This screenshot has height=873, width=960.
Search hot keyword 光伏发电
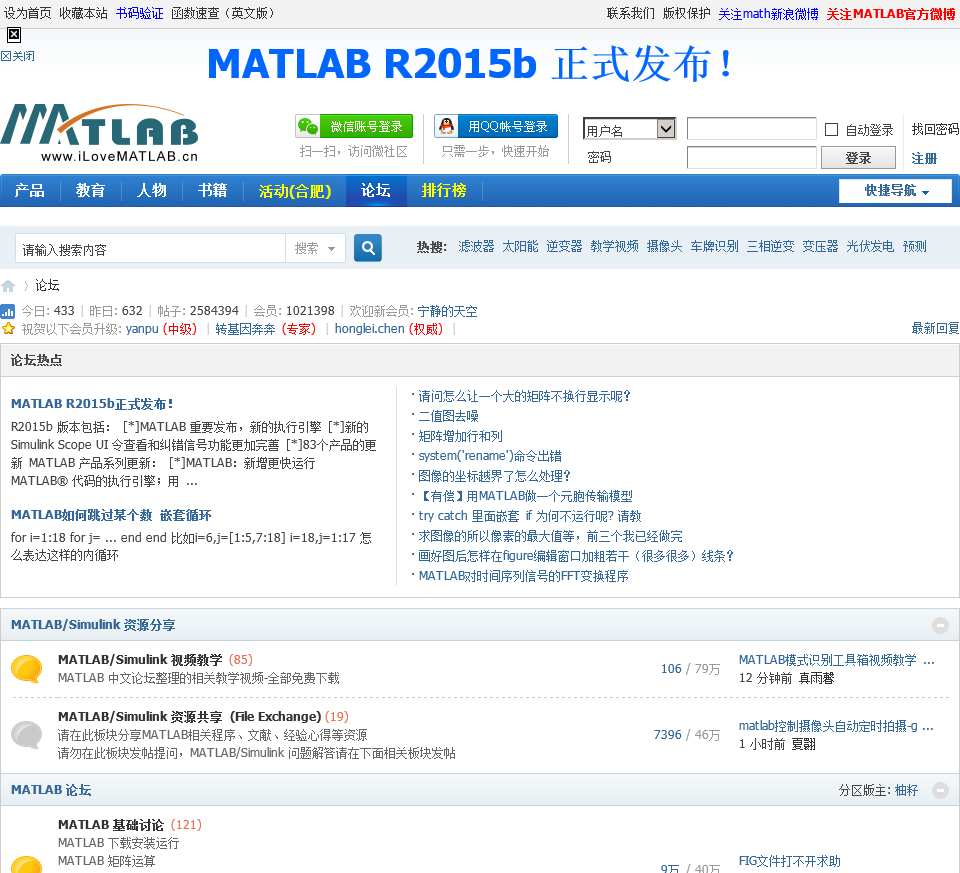pos(871,246)
